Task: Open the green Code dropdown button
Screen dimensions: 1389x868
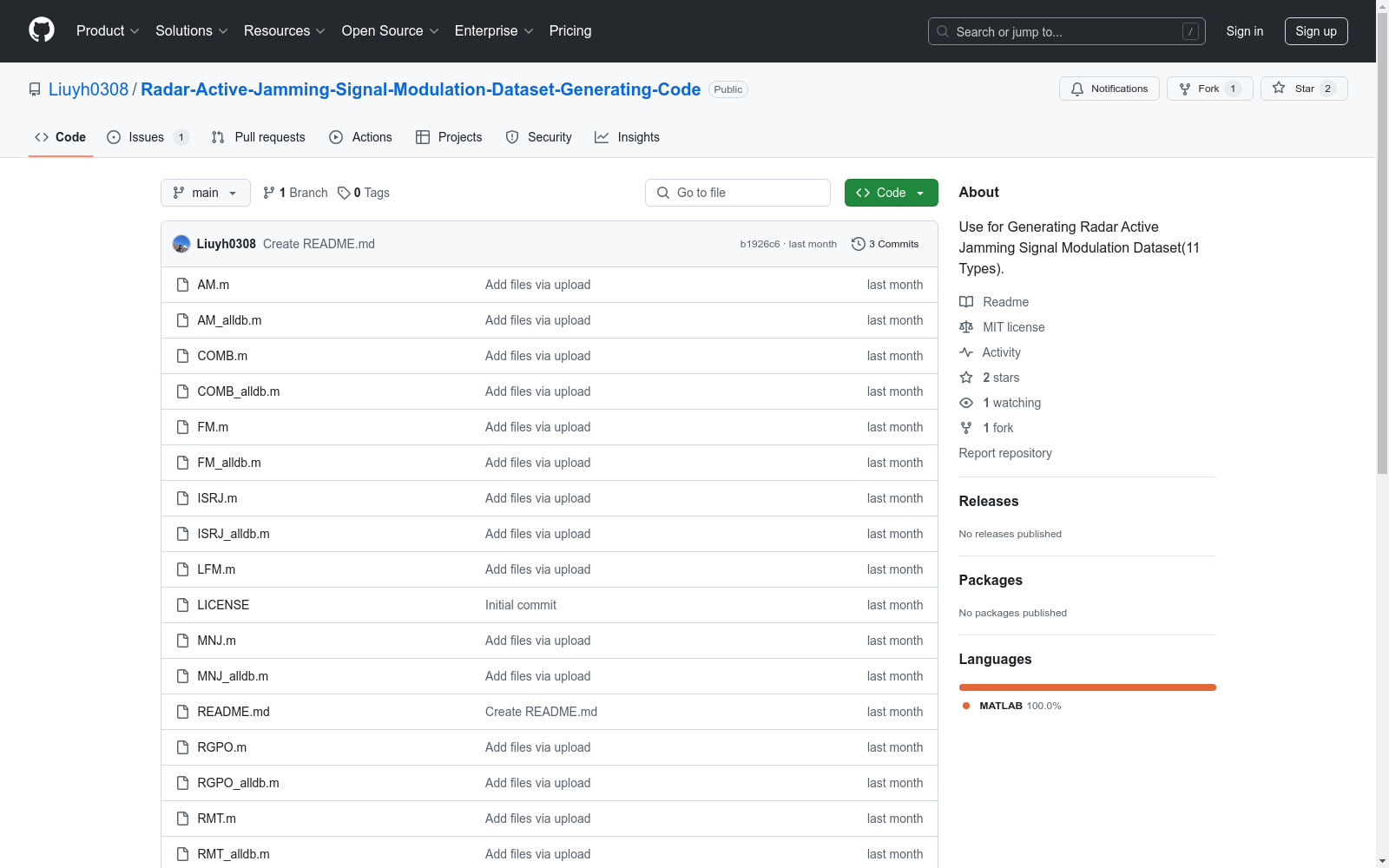Action: pos(891,193)
